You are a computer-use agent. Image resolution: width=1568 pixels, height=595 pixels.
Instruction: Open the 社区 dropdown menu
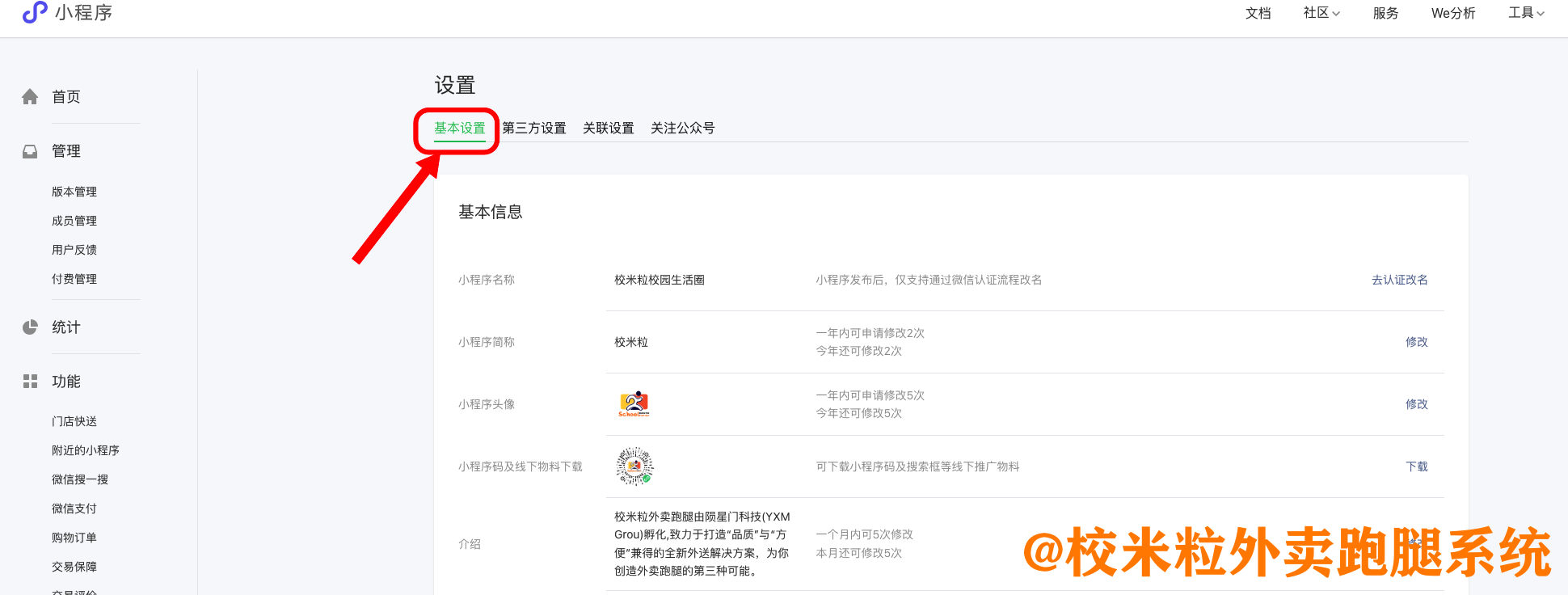tap(1321, 13)
